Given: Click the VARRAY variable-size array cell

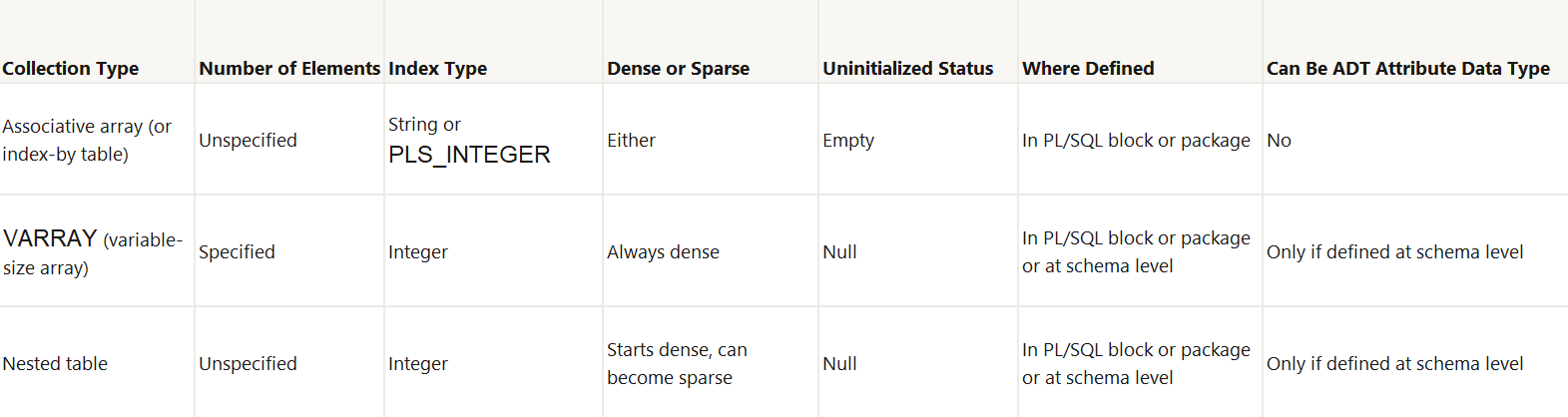Looking at the screenshot, I should (x=93, y=252).
